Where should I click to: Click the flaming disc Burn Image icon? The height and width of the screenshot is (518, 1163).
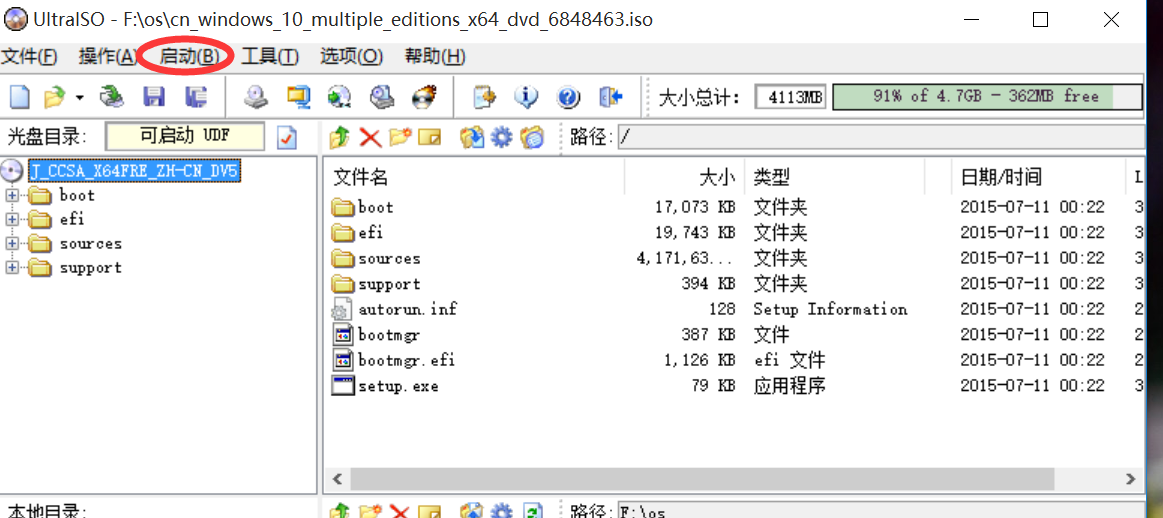(x=424, y=96)
